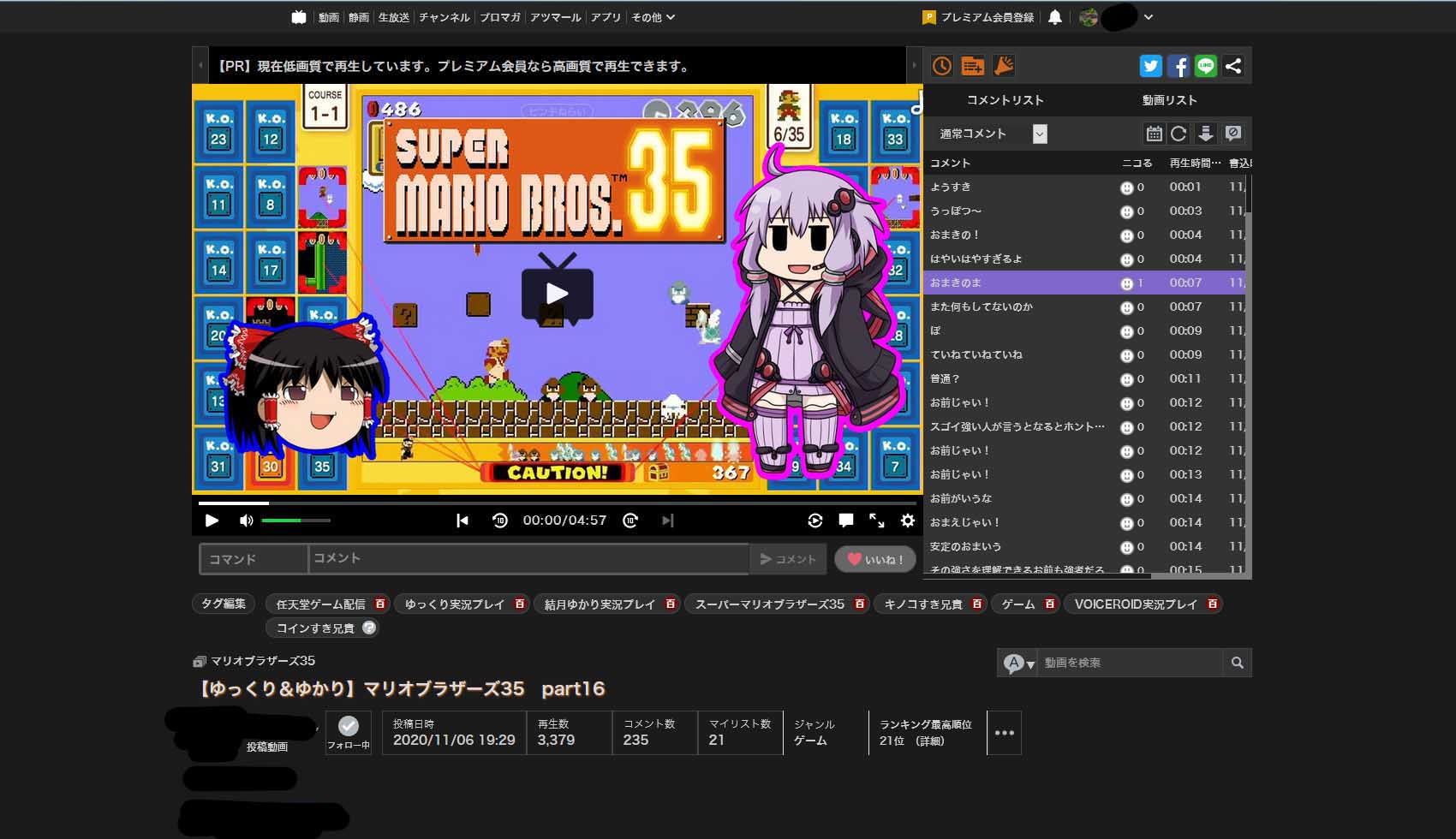The height and width of the screenshot is (839, 1456).
Task: Expand the user account menu chevron
Action: (x=1149, y=17)
